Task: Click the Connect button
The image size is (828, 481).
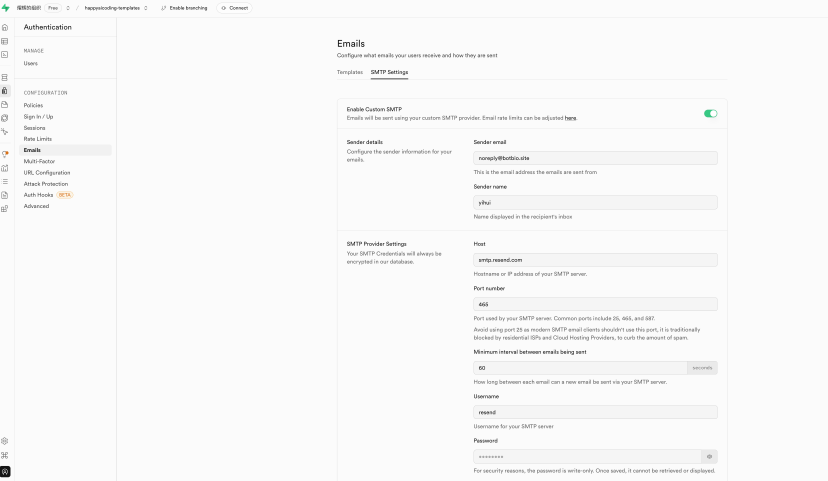Action: click(x=235, y=8)
